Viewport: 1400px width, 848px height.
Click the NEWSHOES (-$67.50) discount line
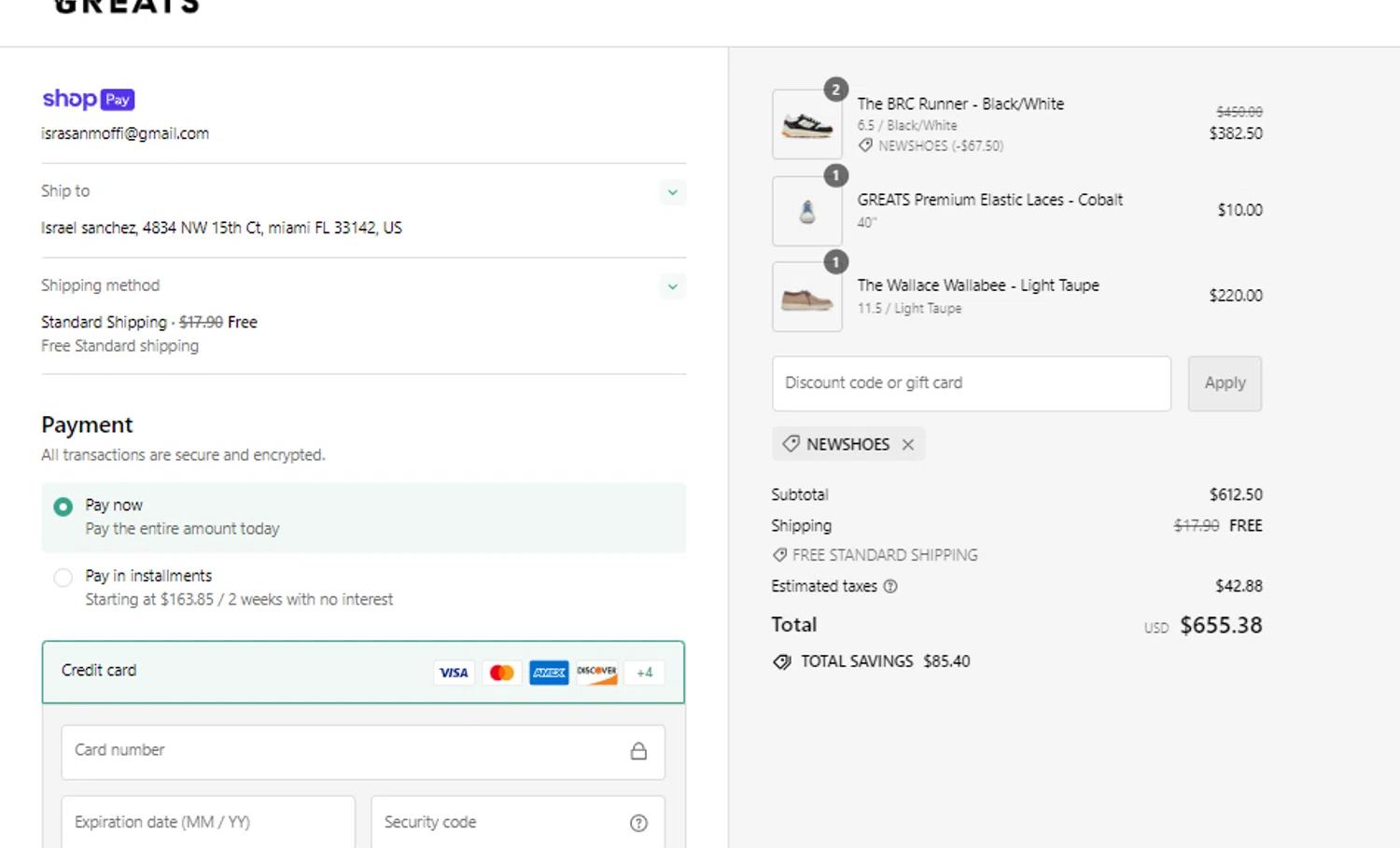[x=941, y=146]
